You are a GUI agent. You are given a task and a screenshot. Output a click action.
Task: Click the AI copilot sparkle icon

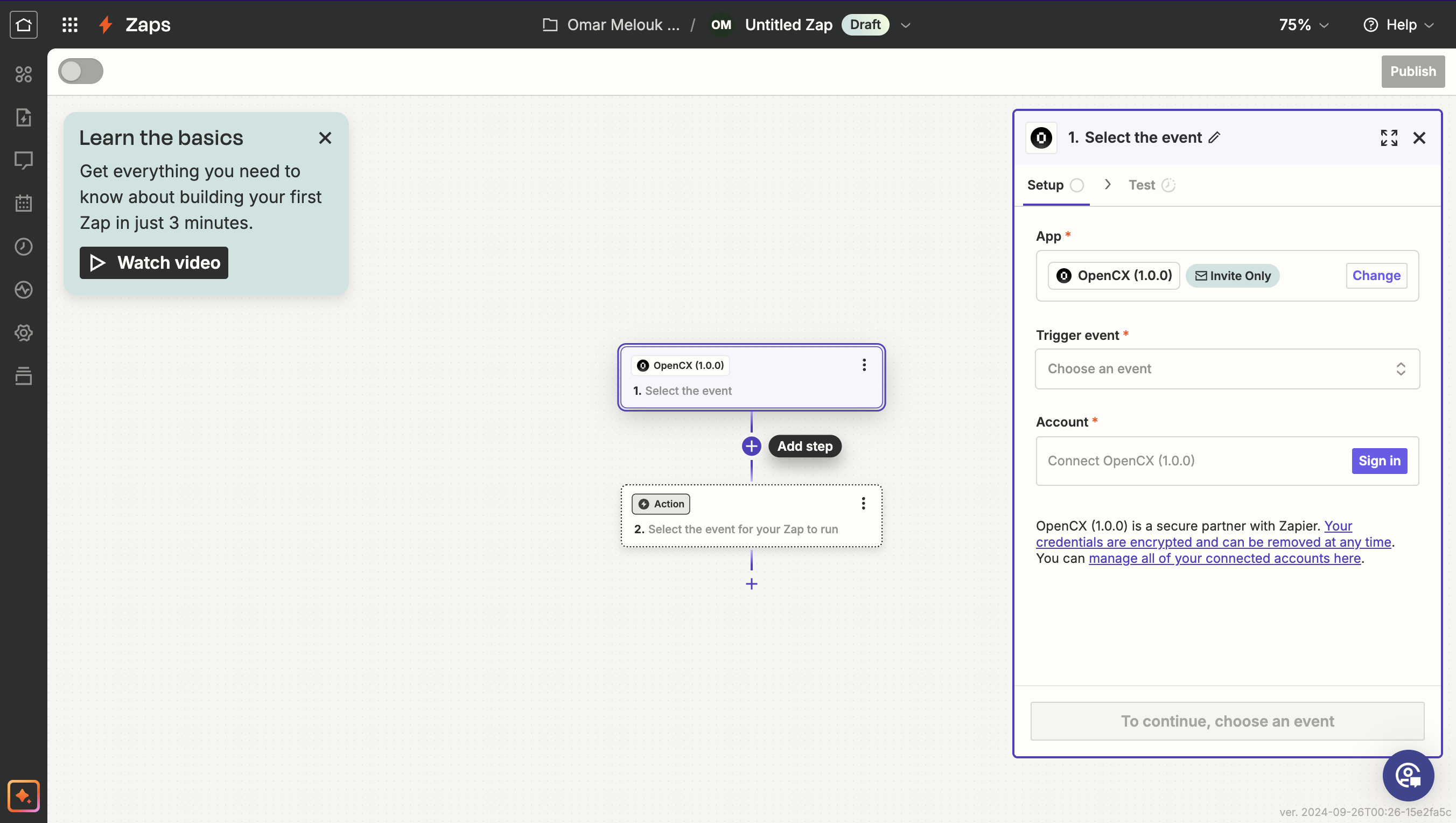click(23, 796)
